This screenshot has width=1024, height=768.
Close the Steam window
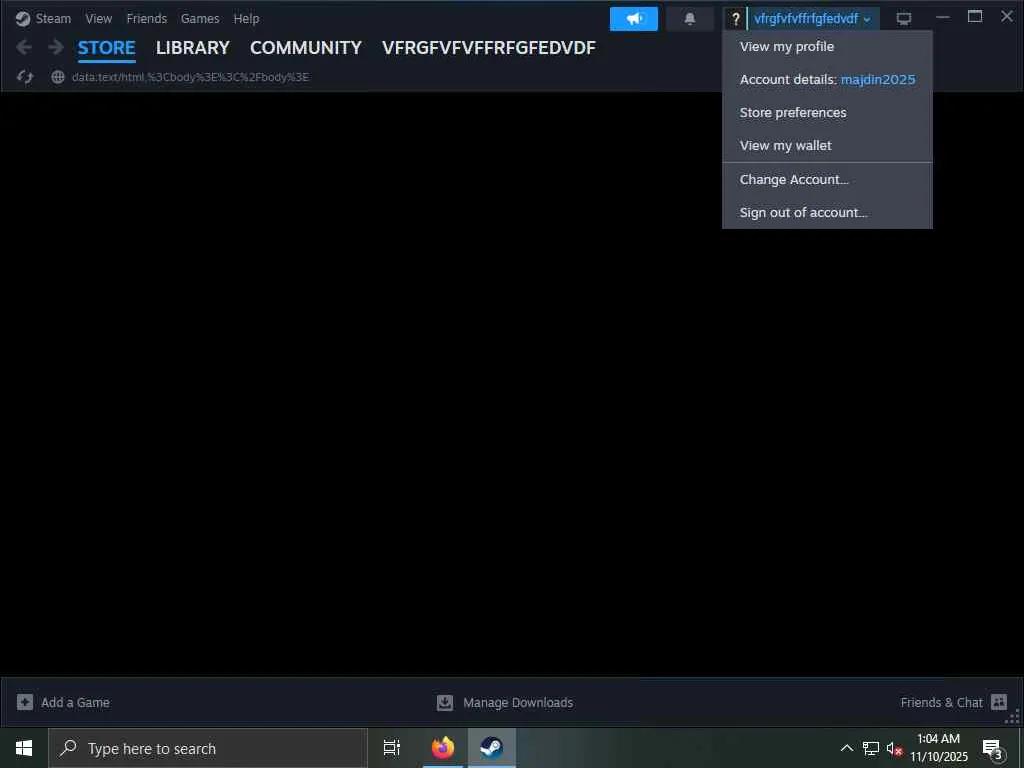[x=1006, y=17]
